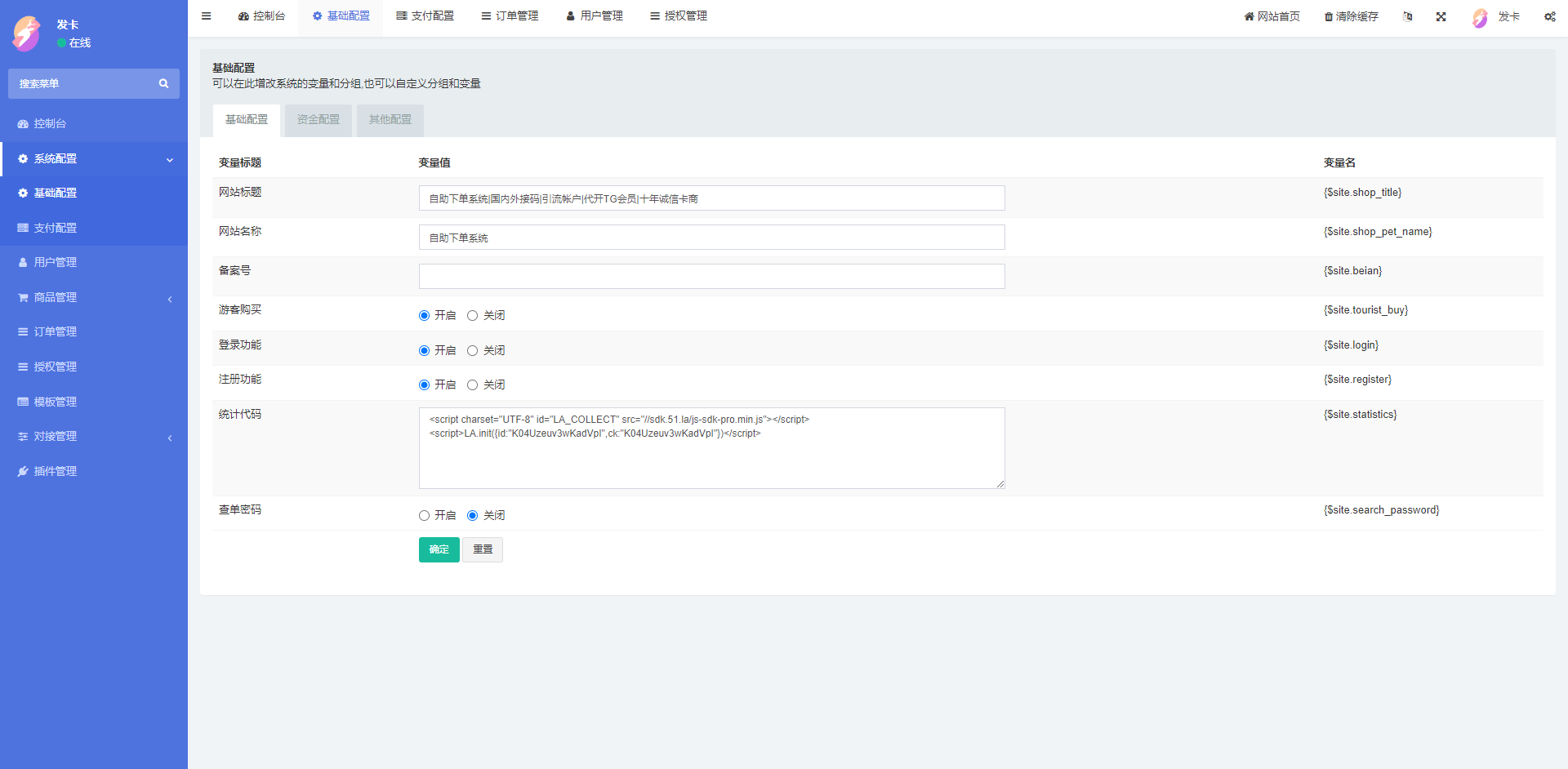The image size is (1568, 769).
Task: Open 模板管理 in the sidebar
Action: [x=55, y=402]
